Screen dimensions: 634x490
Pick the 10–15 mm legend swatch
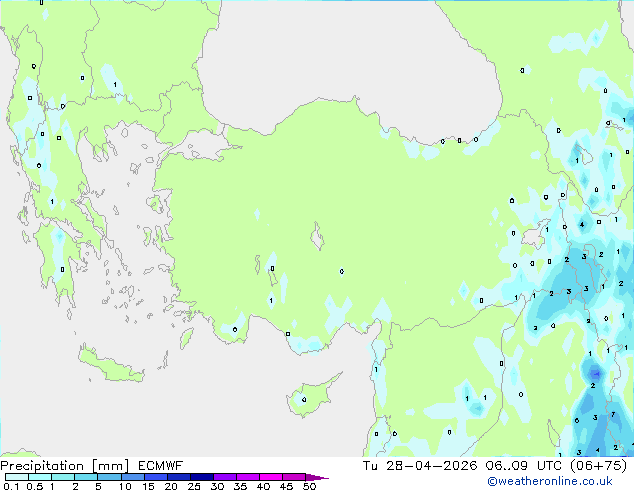(132, 477)
